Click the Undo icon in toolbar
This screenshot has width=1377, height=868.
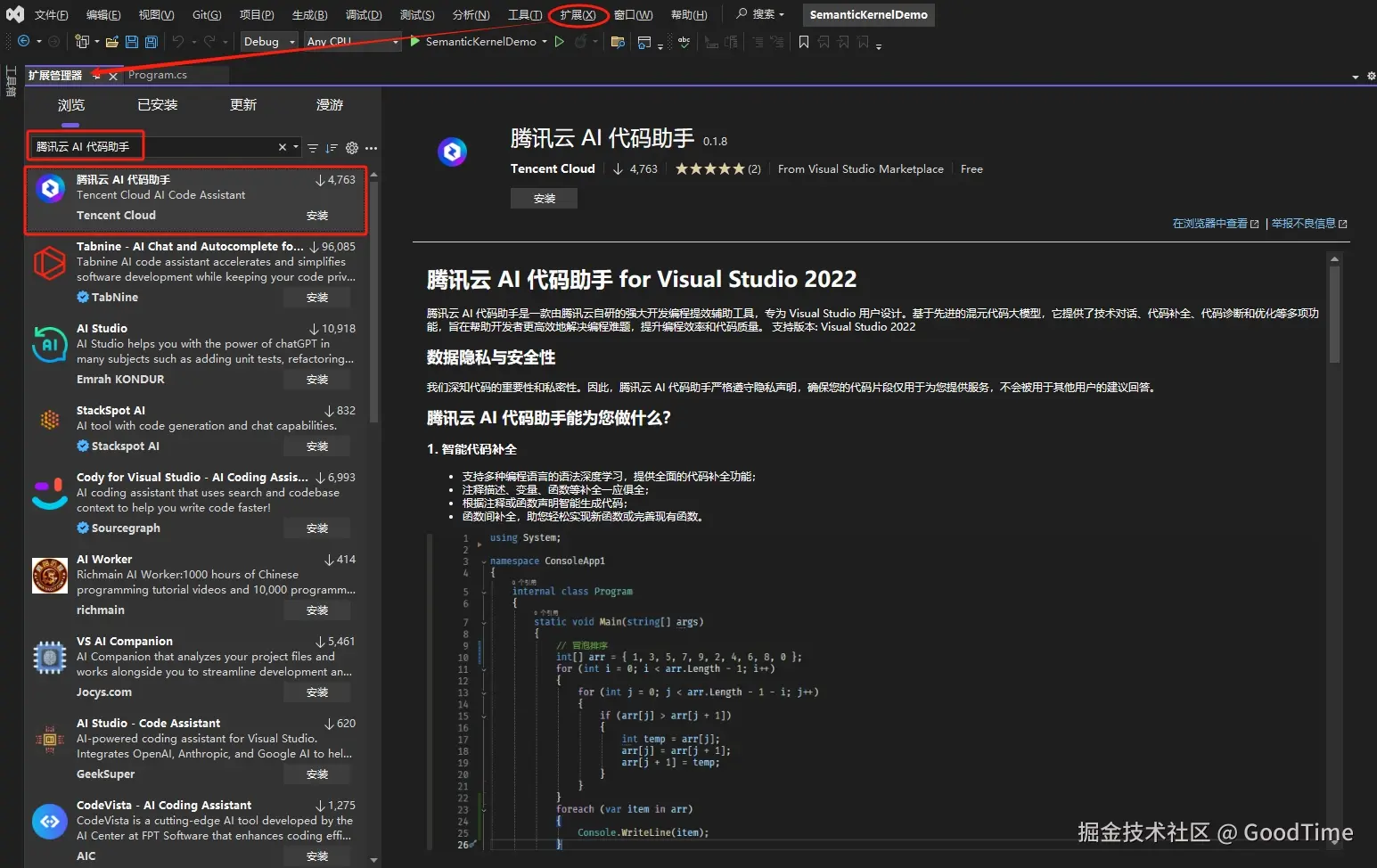pyautogui.click(x=177, y=41)
